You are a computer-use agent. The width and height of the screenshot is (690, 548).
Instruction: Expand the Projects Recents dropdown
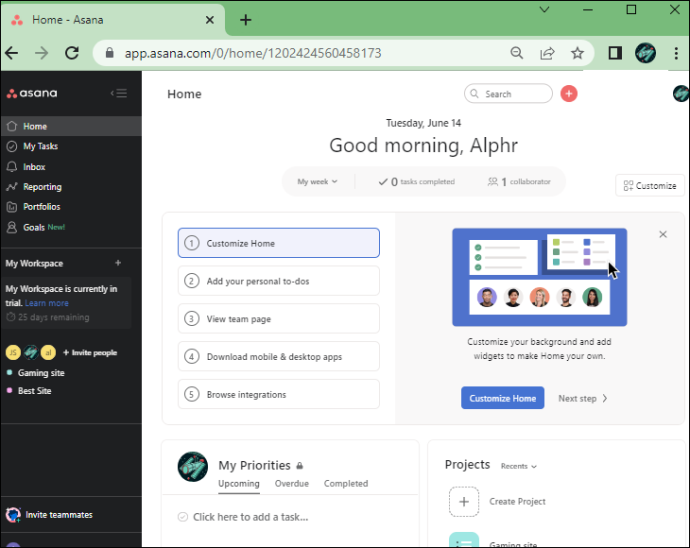519,466
